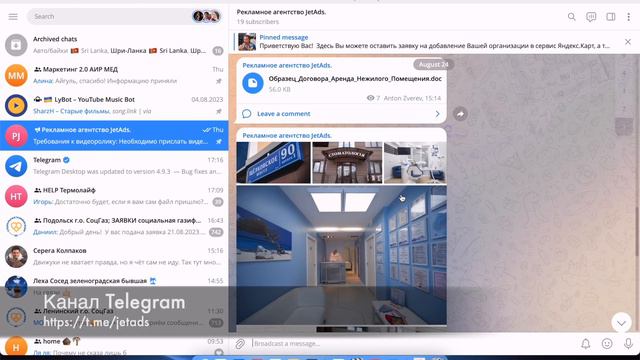Image resolution: width=640 pixels, height=360 pixels.
Task: Open the channel discussion comments icon
Action: 591,17
